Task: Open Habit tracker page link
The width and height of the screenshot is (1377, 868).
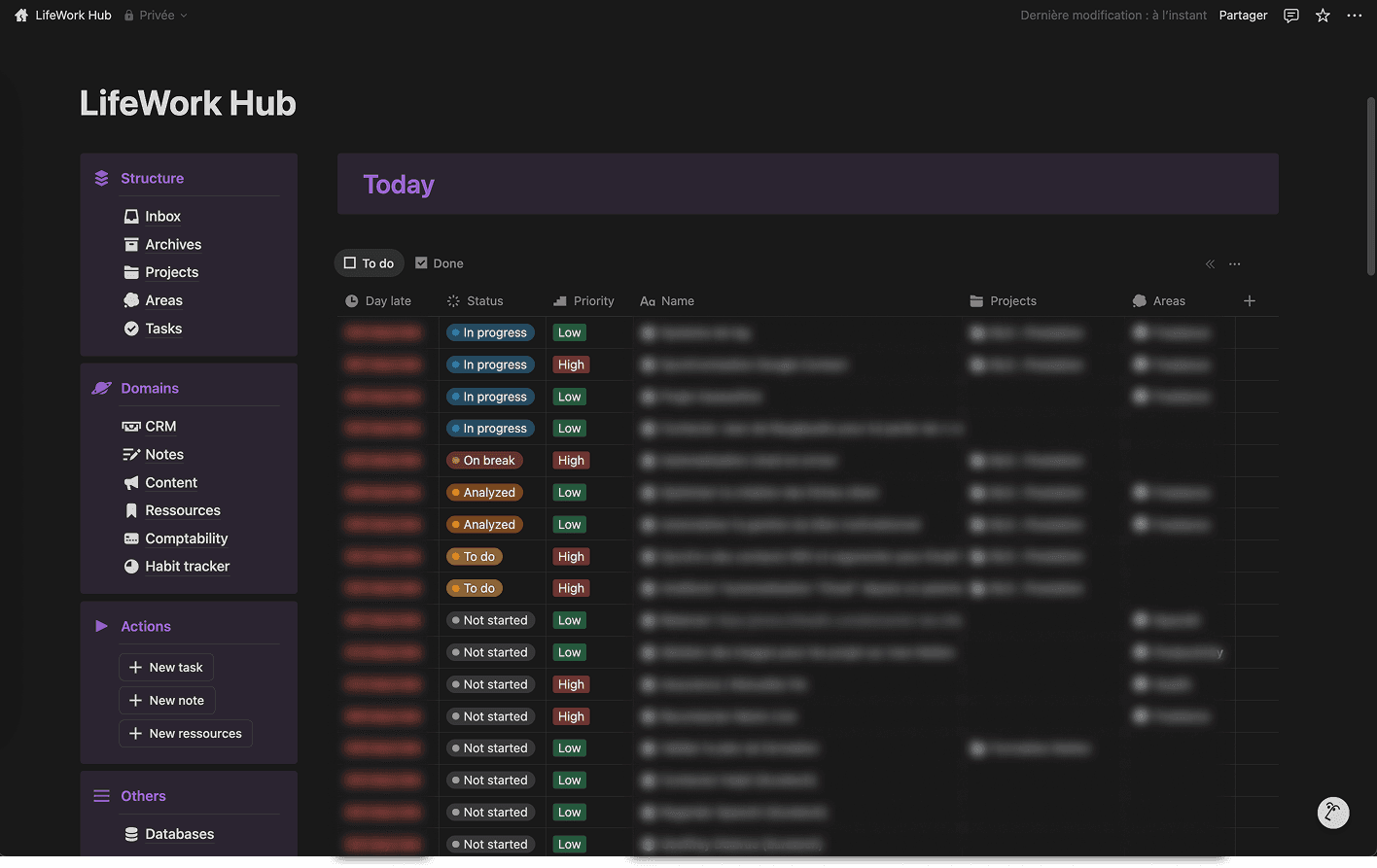Action: pos(188,567)
